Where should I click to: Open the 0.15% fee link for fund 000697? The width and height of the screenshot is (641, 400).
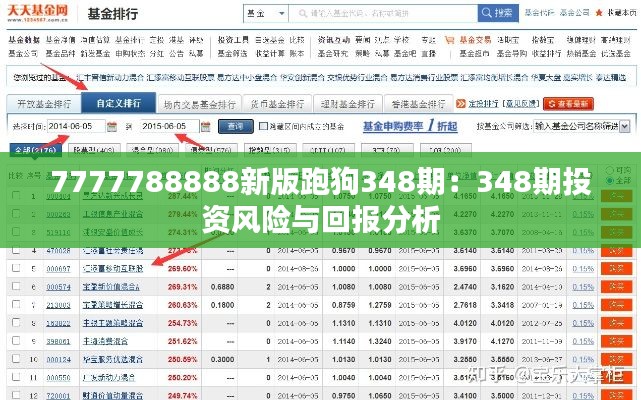tap(582, 269)
